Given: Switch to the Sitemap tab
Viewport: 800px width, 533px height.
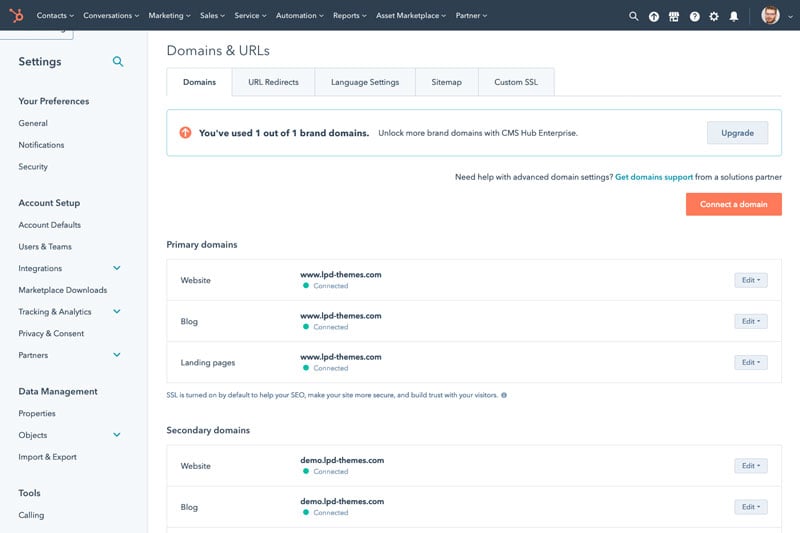Looking at the screenshot, I should point(446,82).
